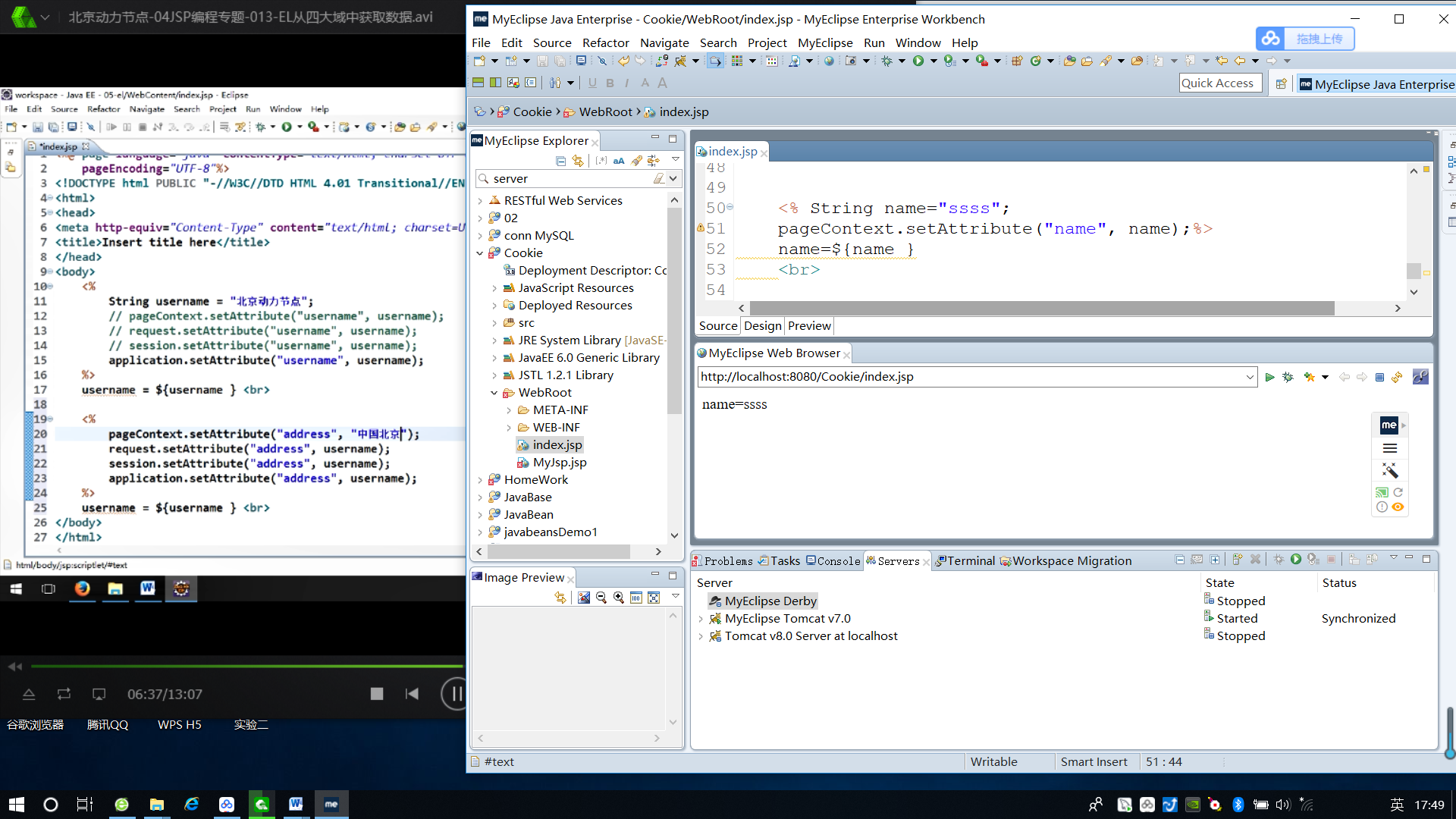The width and height of the screenshot is (1456, 819).
Task: Click the Open web browser globe icon
Action: point(829,61)
